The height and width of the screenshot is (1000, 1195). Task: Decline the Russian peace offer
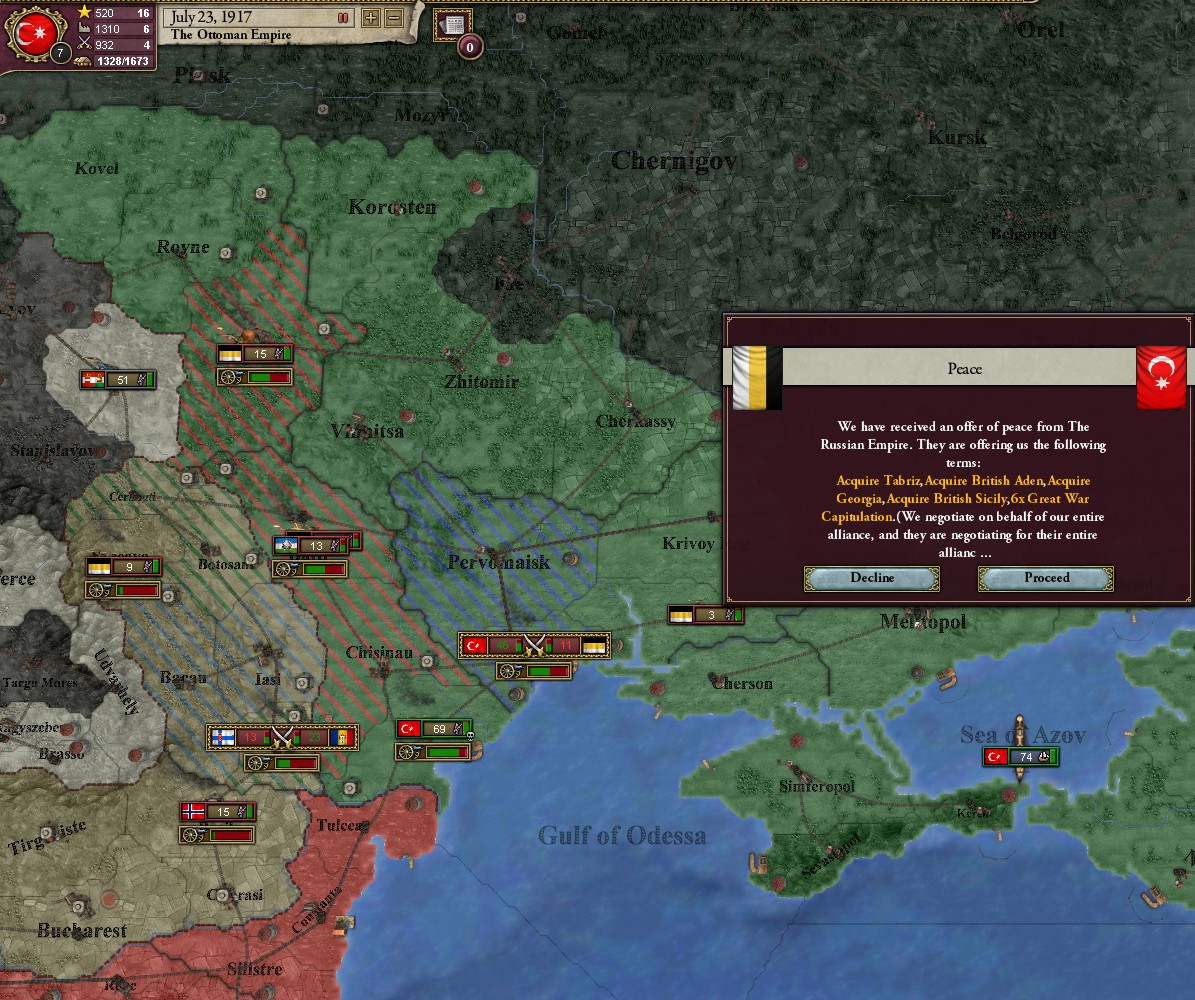872,578
